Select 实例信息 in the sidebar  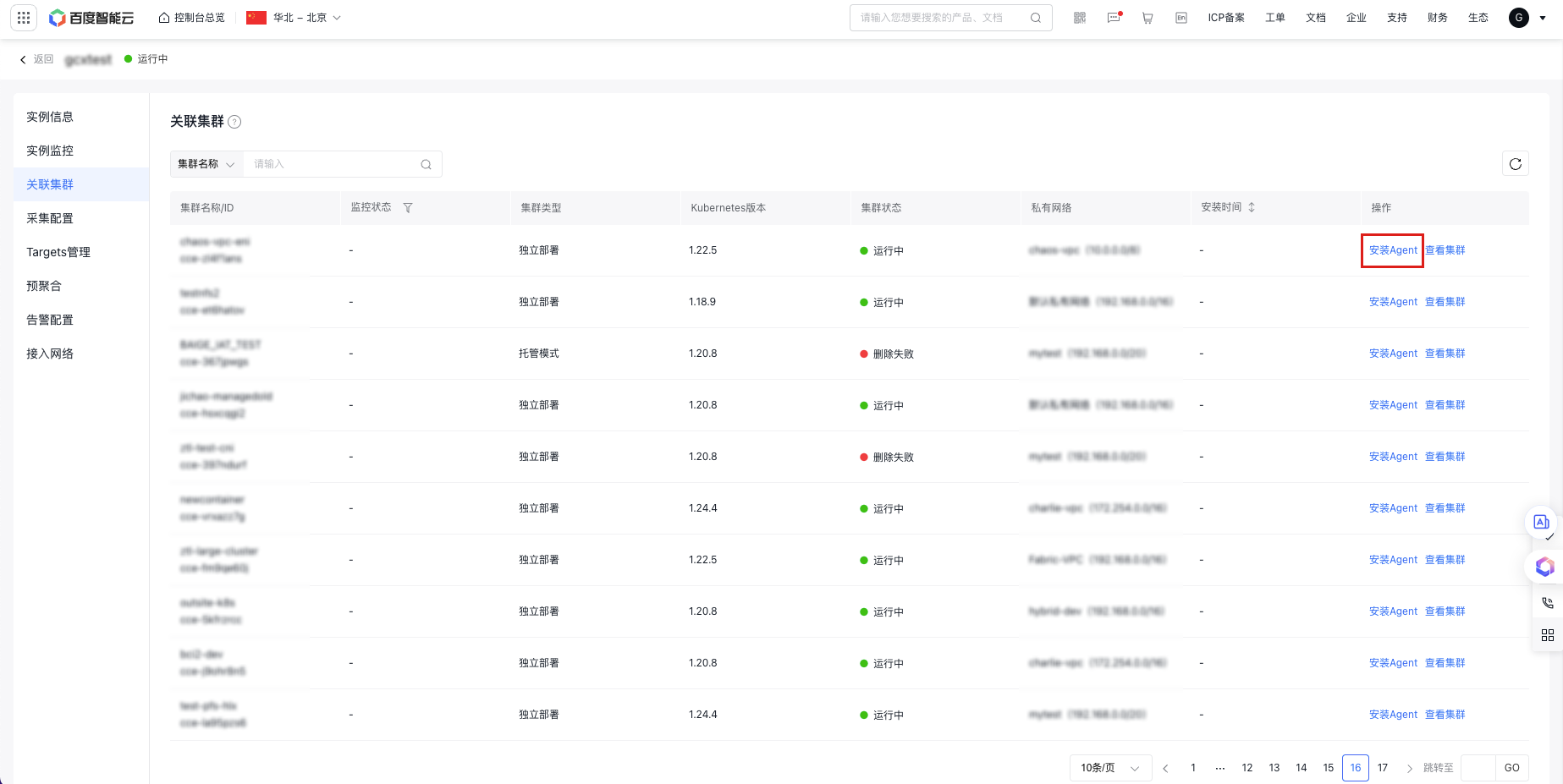[x=81, y=117]
